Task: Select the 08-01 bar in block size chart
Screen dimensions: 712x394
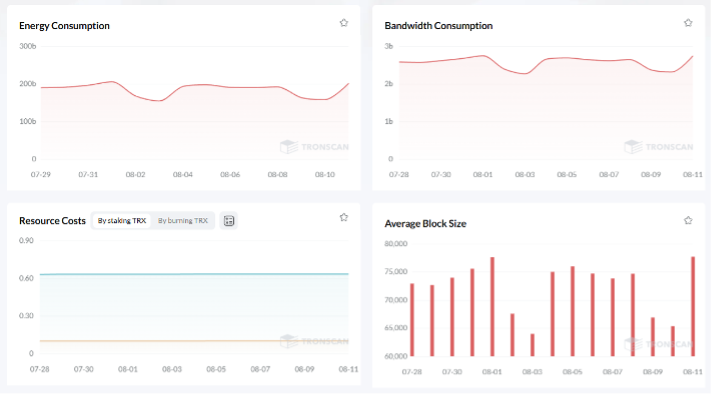Action: pos(492,306)
